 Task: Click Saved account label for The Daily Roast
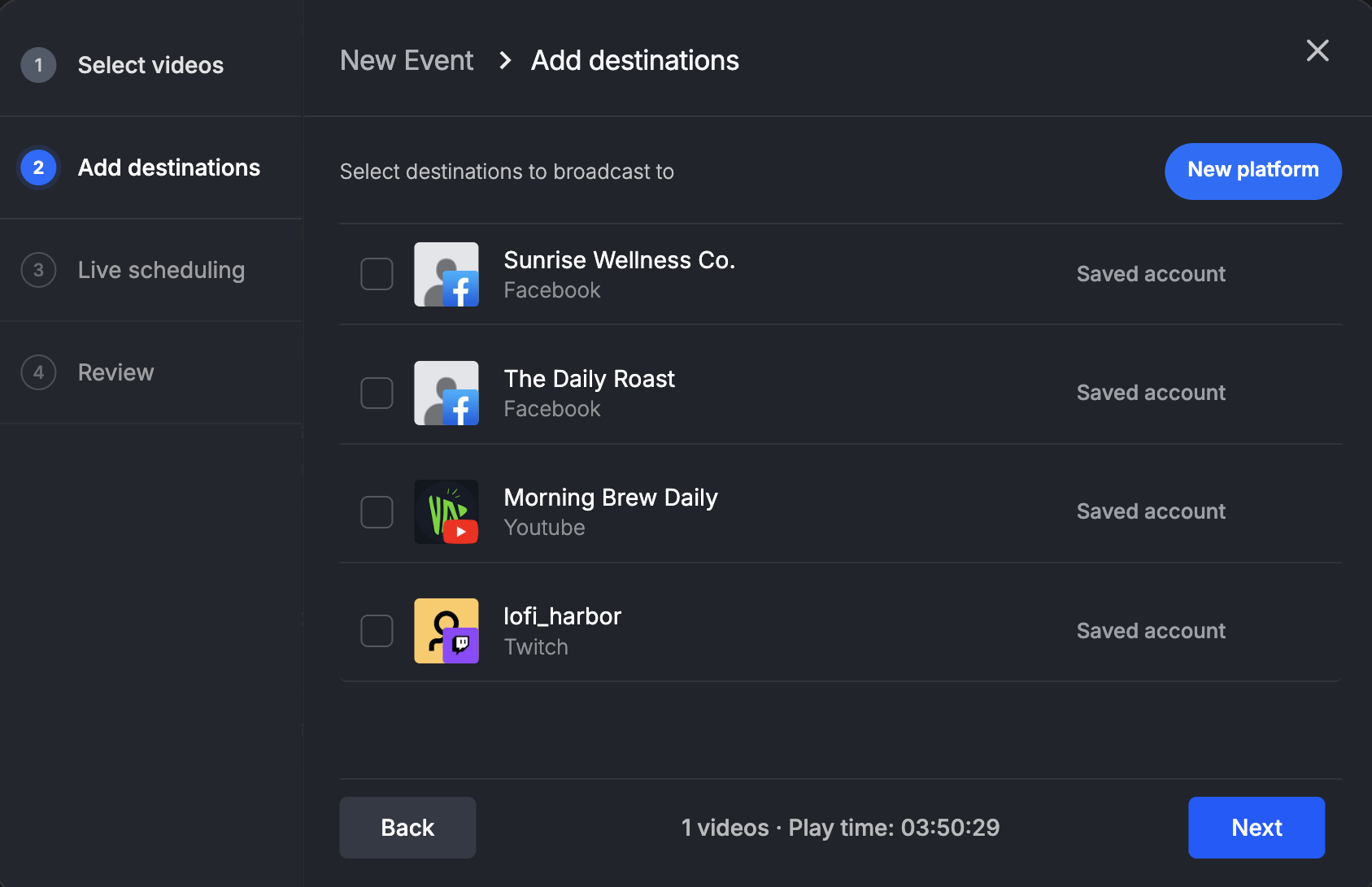click(x=1151, y=393)
